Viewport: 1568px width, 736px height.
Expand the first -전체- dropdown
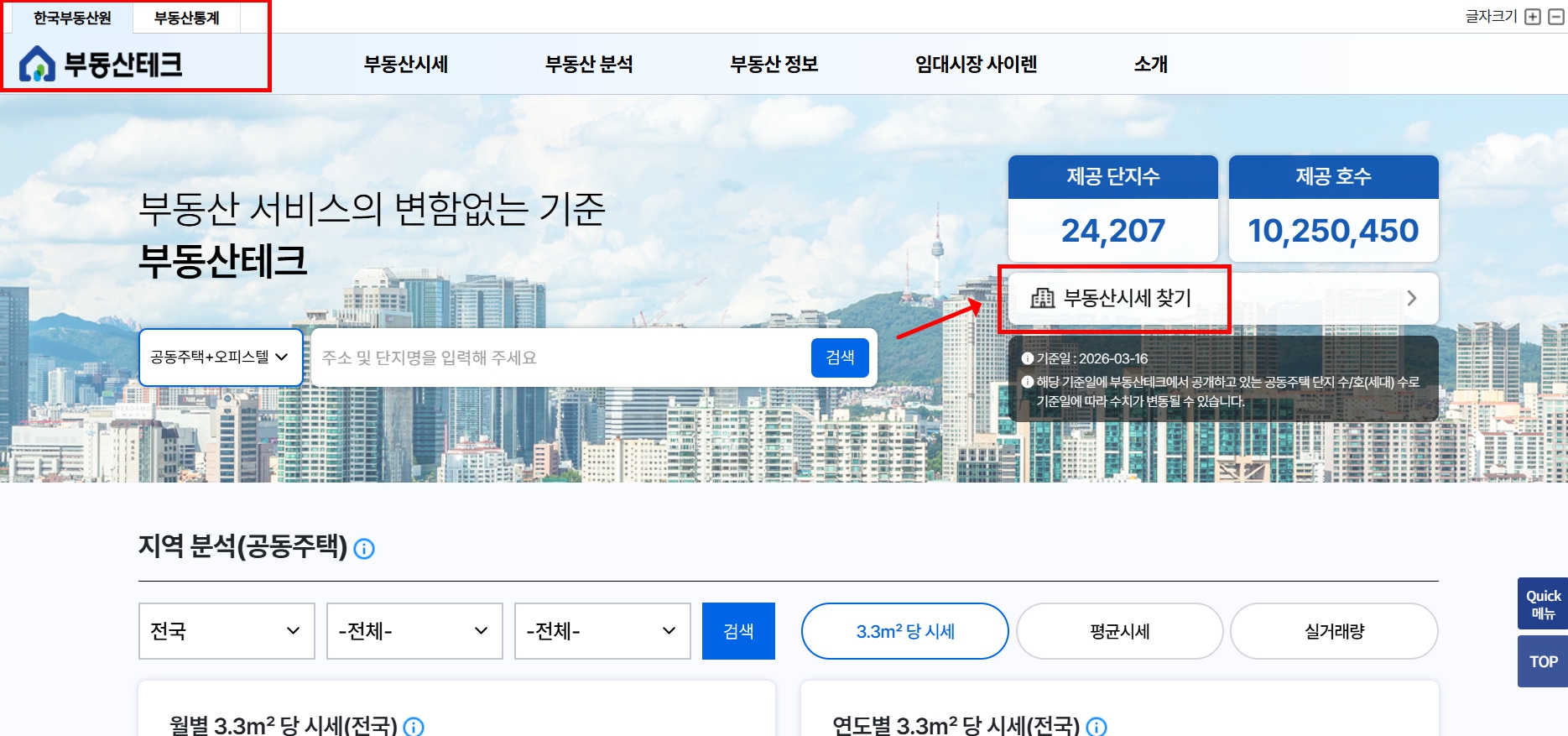click(x=414, y=631)
